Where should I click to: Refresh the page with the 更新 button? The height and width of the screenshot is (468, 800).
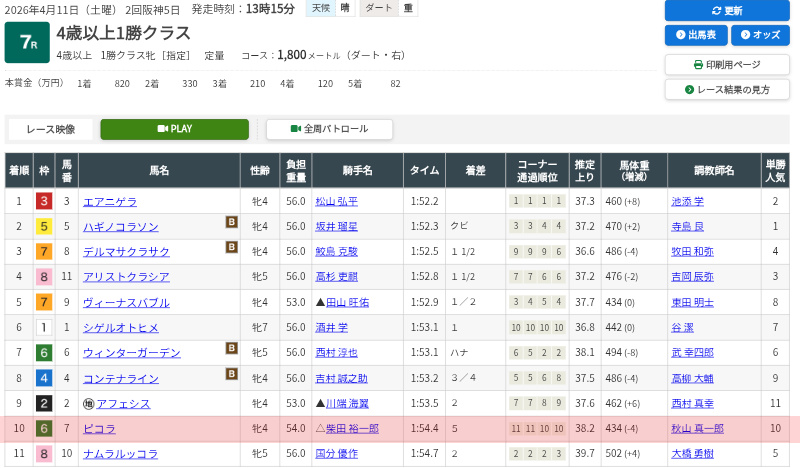[x=727, y=10]
